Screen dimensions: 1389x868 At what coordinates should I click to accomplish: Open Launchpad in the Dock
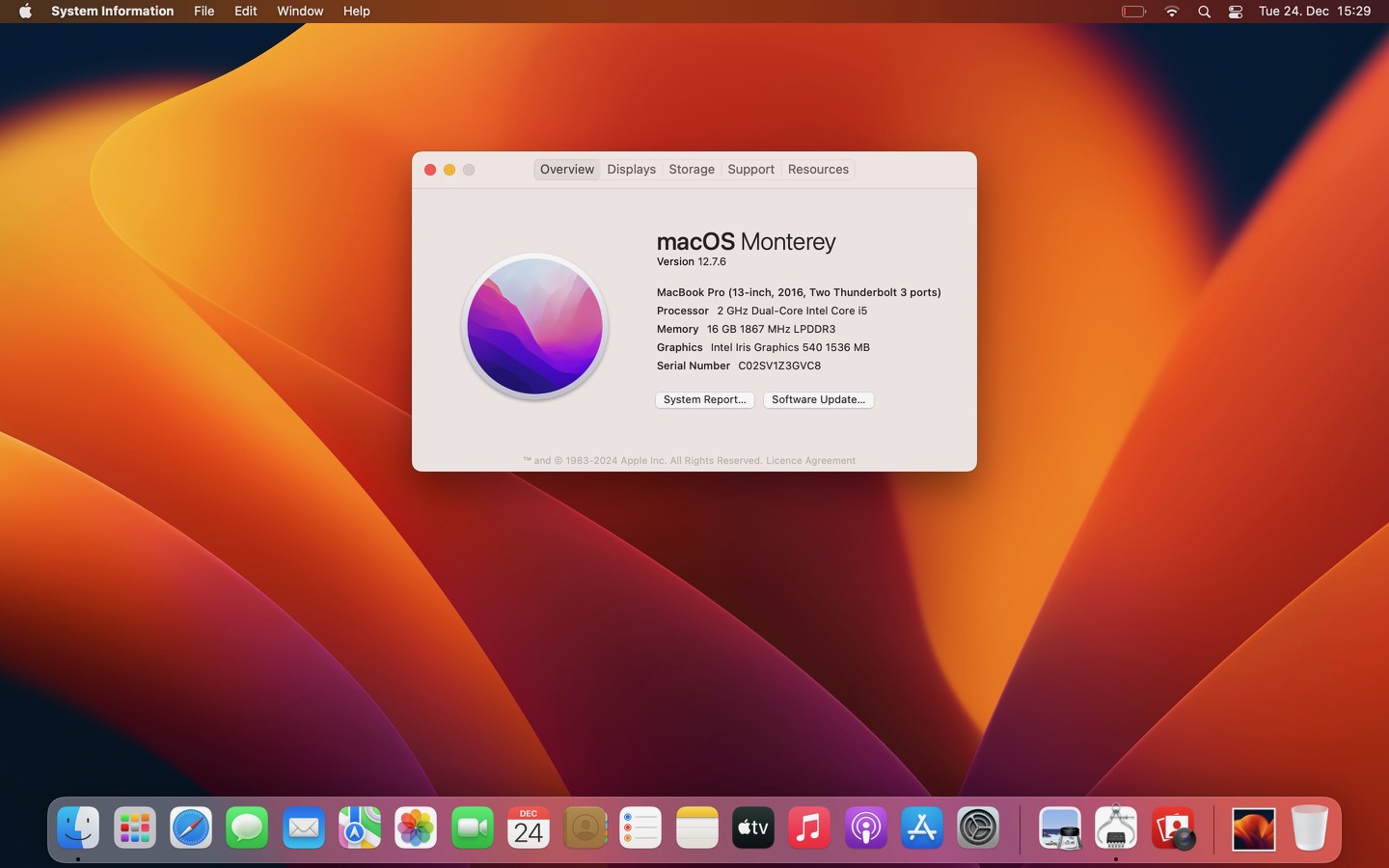click(135, 828)
